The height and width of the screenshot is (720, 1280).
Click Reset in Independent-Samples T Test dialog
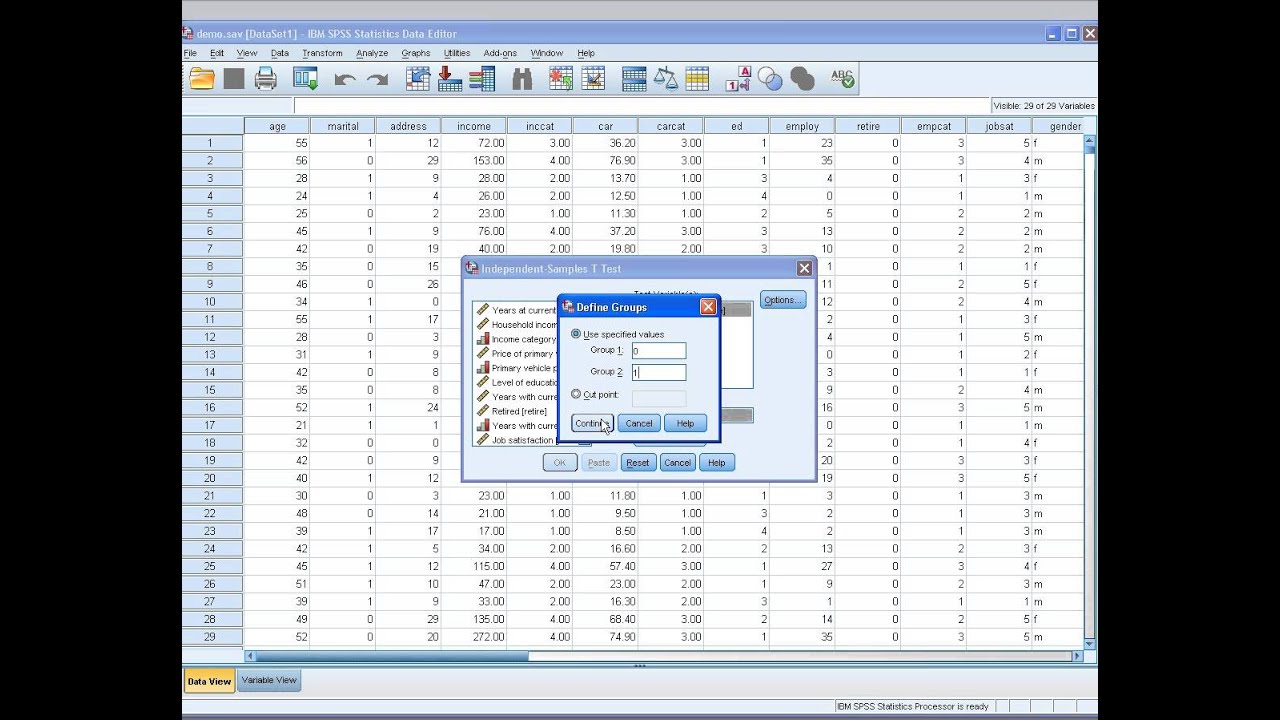point(638,462)
